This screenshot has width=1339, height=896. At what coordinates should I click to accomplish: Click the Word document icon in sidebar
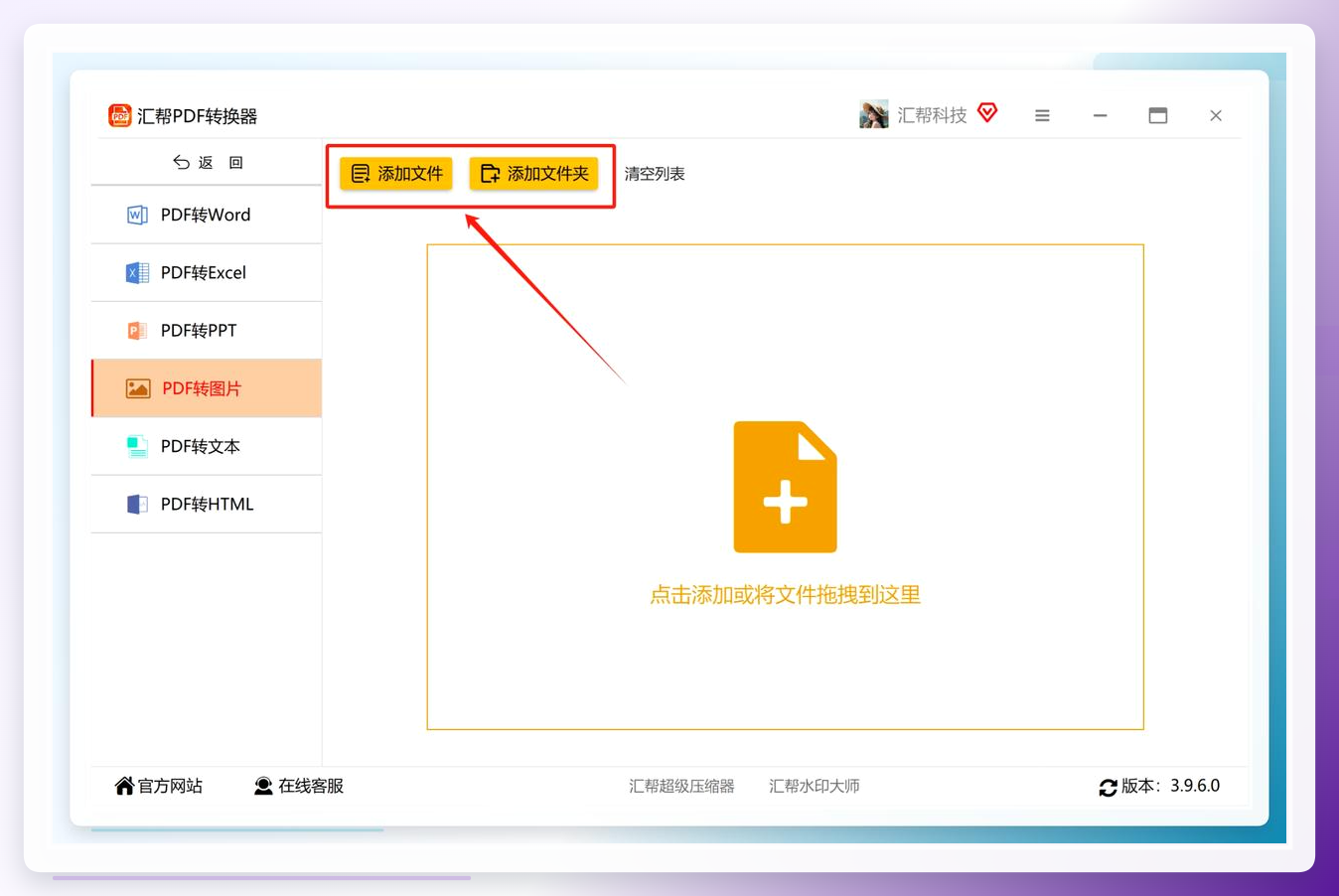click(137, 215)
